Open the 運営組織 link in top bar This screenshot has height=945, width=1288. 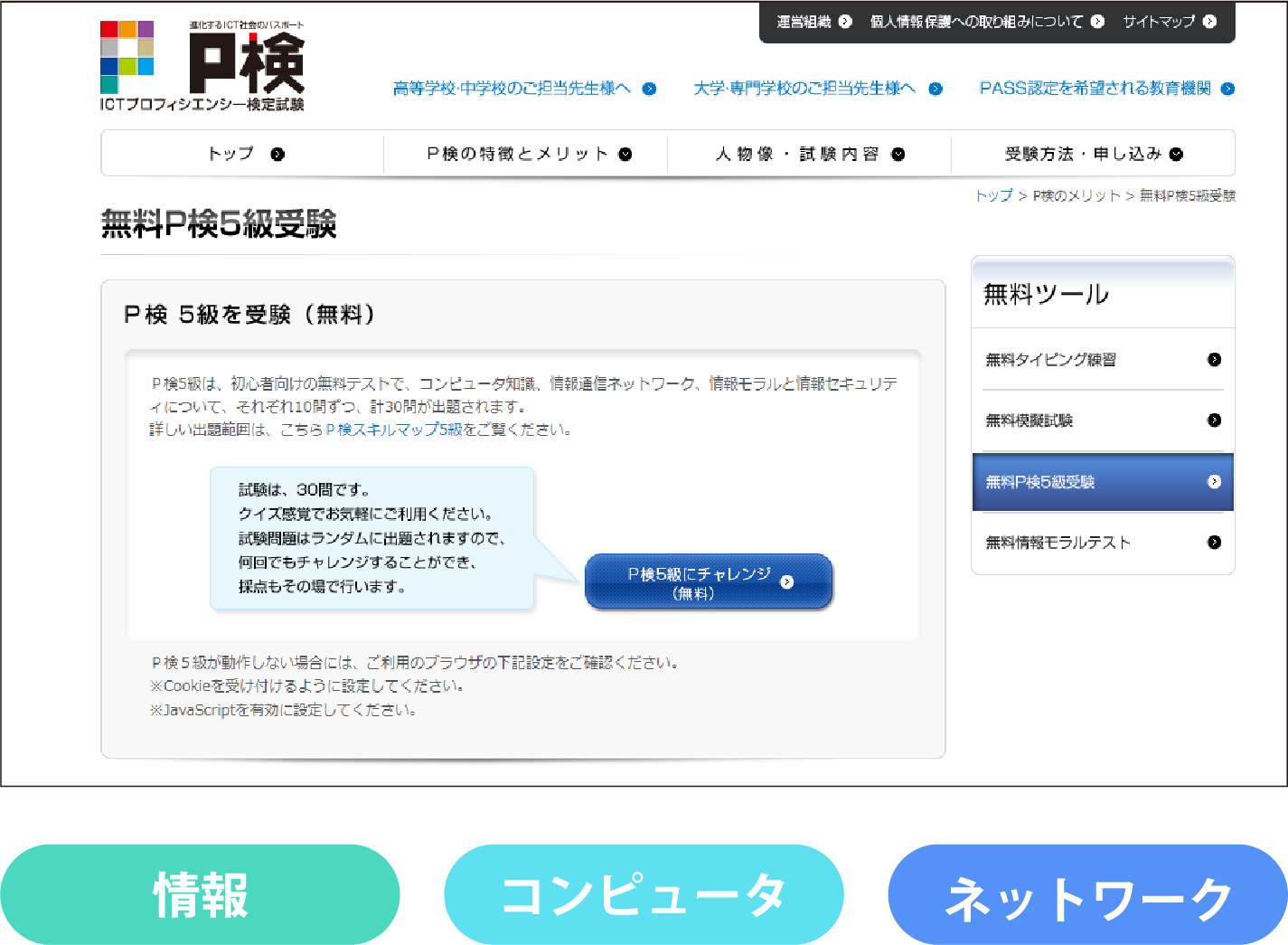[804, 22]
